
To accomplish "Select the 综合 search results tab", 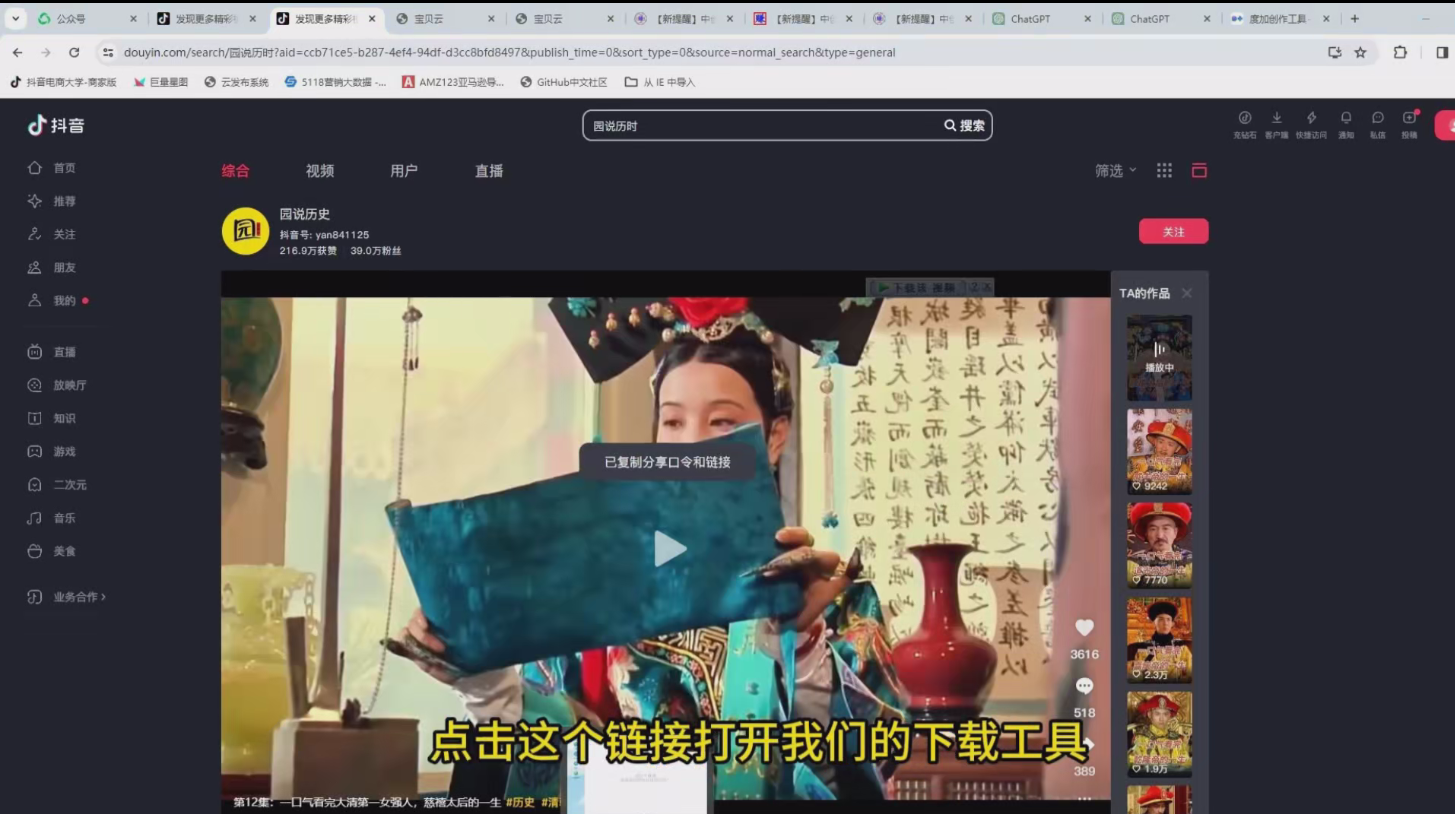I will click(x=236, y=171).
